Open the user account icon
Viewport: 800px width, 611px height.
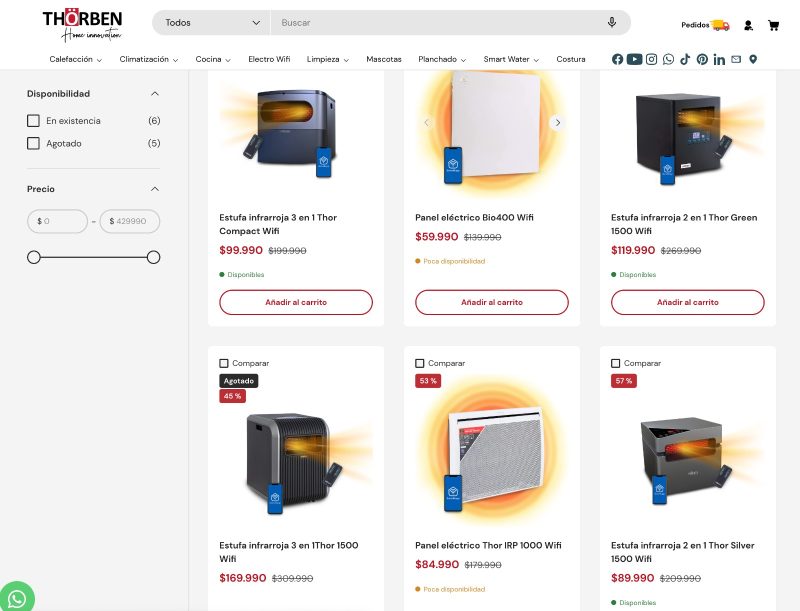click(x=748, y=25)
